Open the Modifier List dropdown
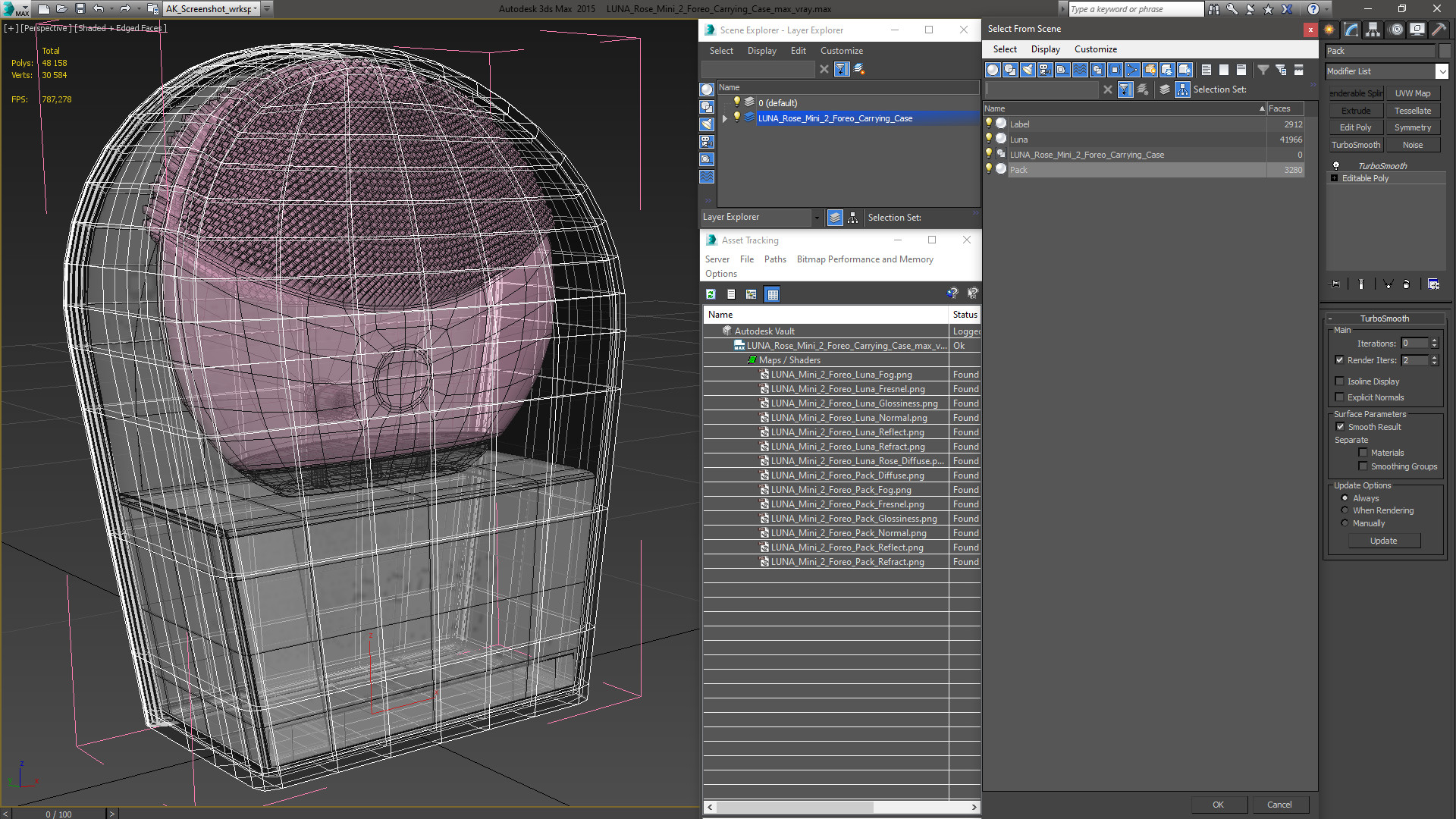Image resolution: width=1456 pixels, height=819 pixels. [1442, 71]
